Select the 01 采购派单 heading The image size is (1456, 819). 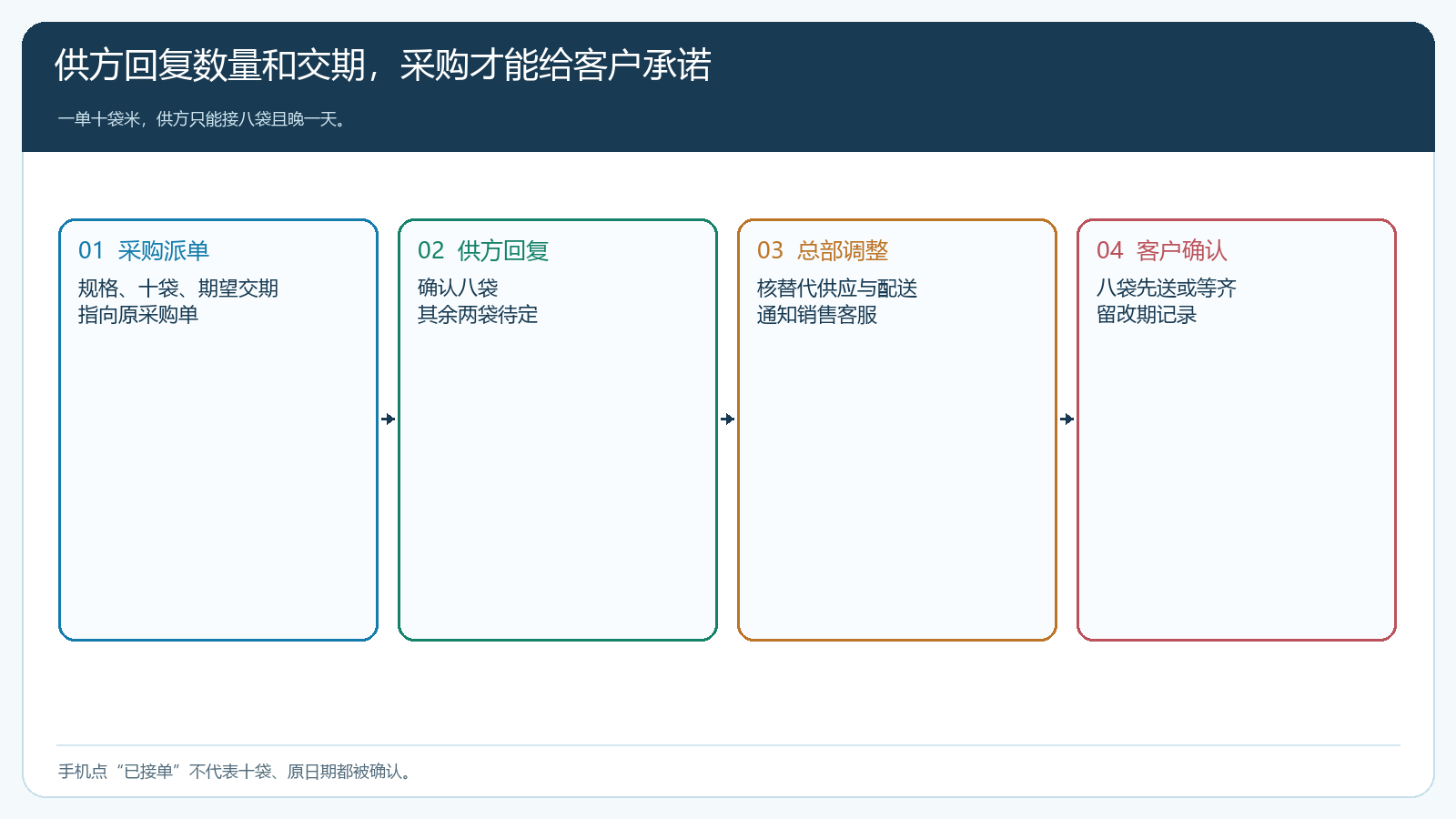pyautogui.click(x=144, y=250)
